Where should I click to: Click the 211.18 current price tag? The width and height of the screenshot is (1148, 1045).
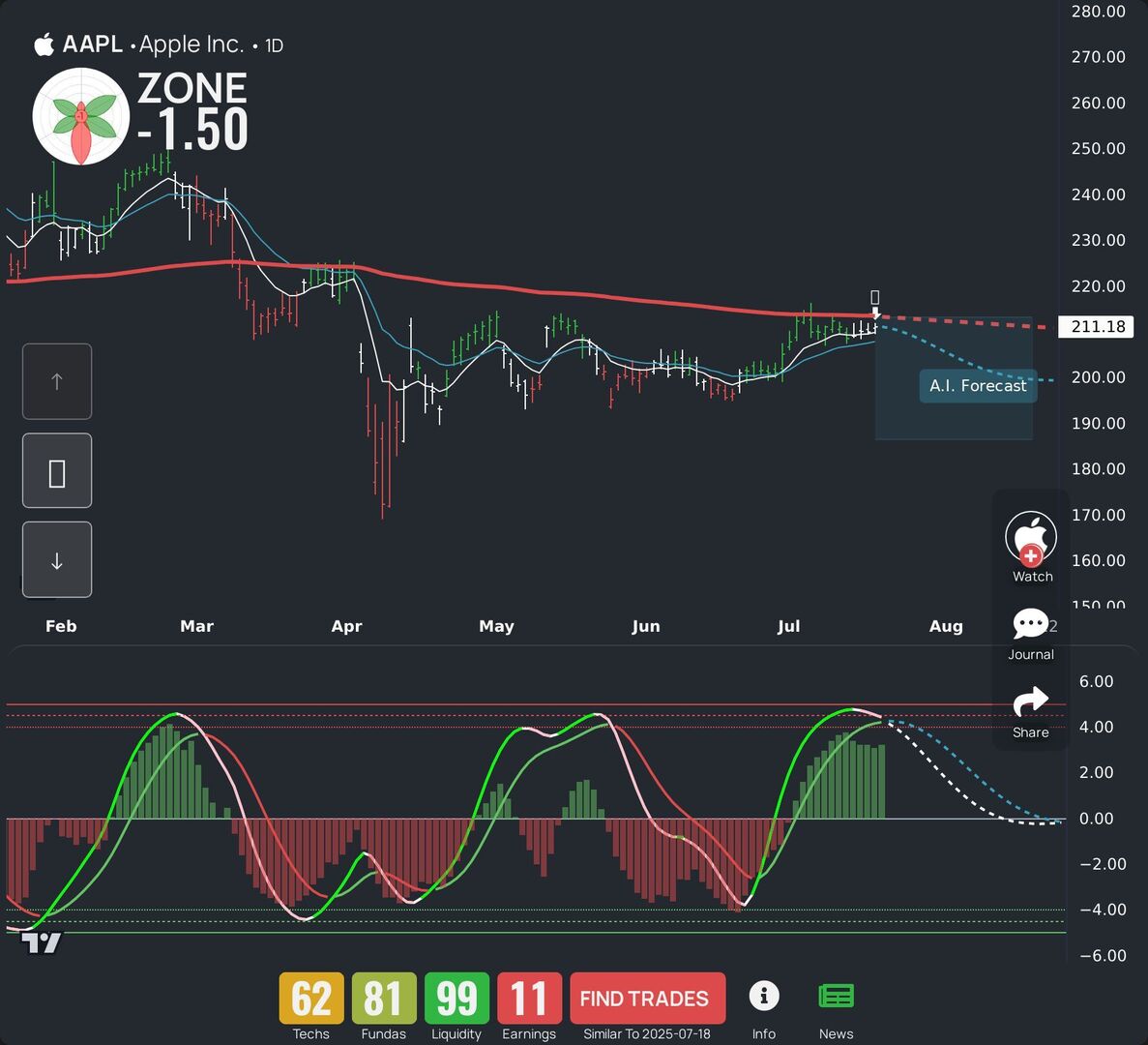point(1097,327)
